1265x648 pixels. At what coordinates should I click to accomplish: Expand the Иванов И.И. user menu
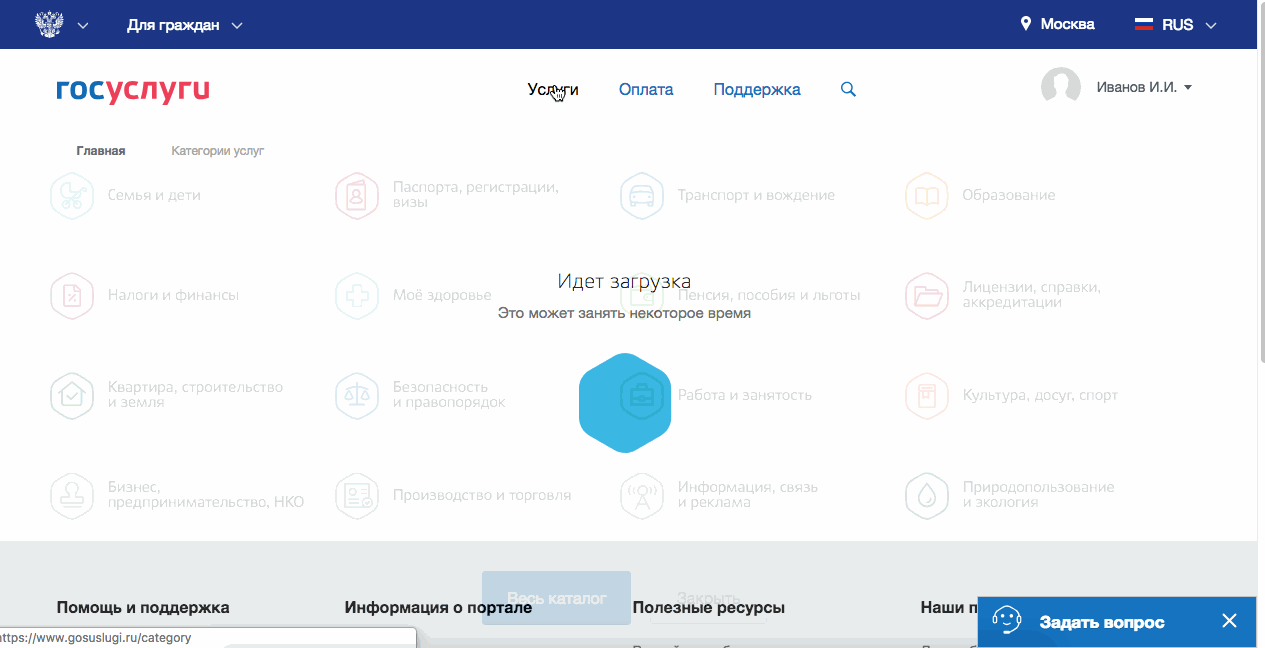(1143, 88)
